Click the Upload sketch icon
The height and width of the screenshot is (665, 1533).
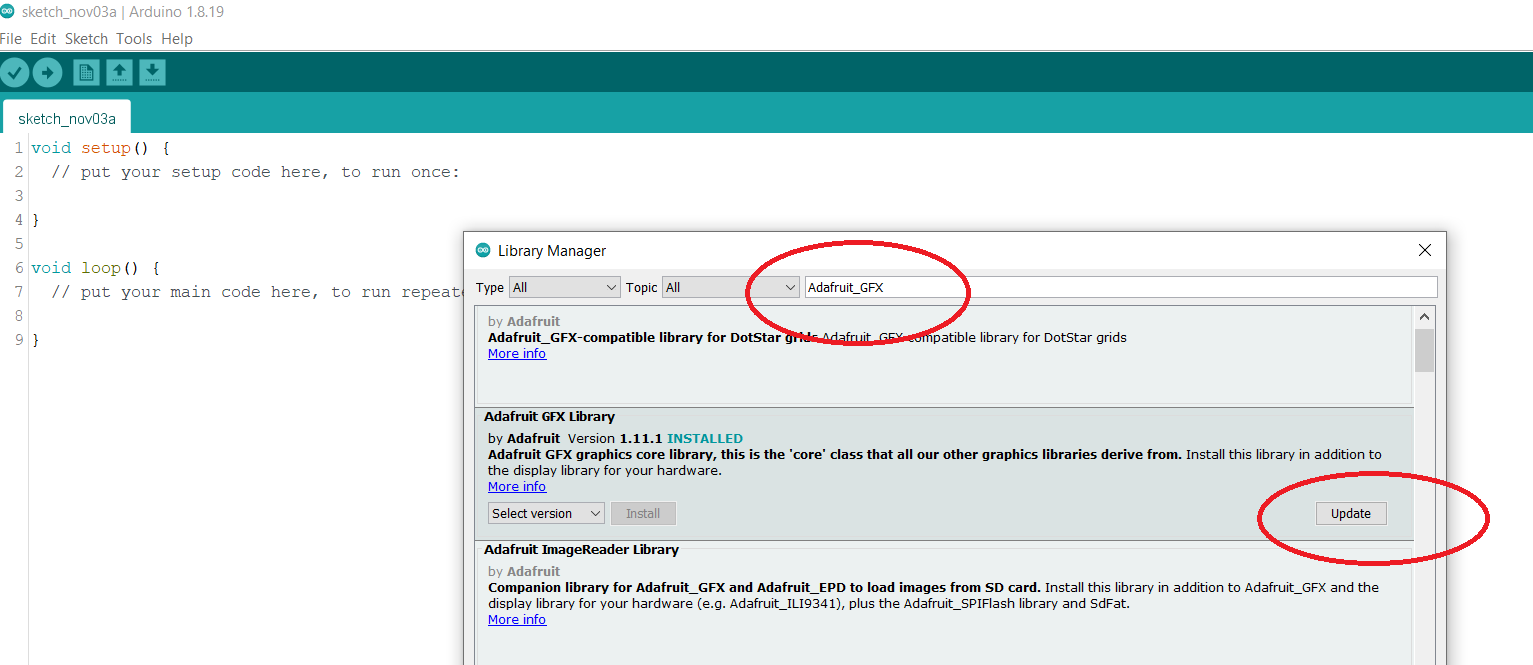[47, 71]
